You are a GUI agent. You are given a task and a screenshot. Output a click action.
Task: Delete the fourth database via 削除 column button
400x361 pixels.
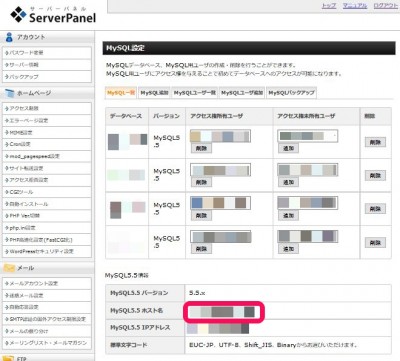pyautogui.click(x=375, y=243)
